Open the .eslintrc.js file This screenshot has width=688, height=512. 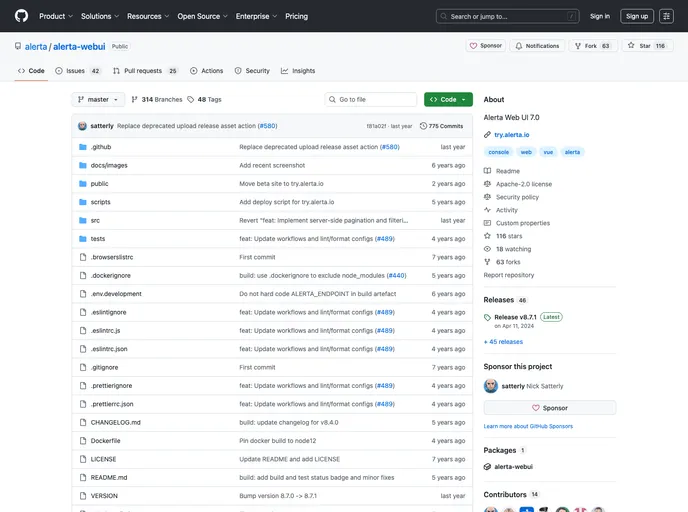105,331
